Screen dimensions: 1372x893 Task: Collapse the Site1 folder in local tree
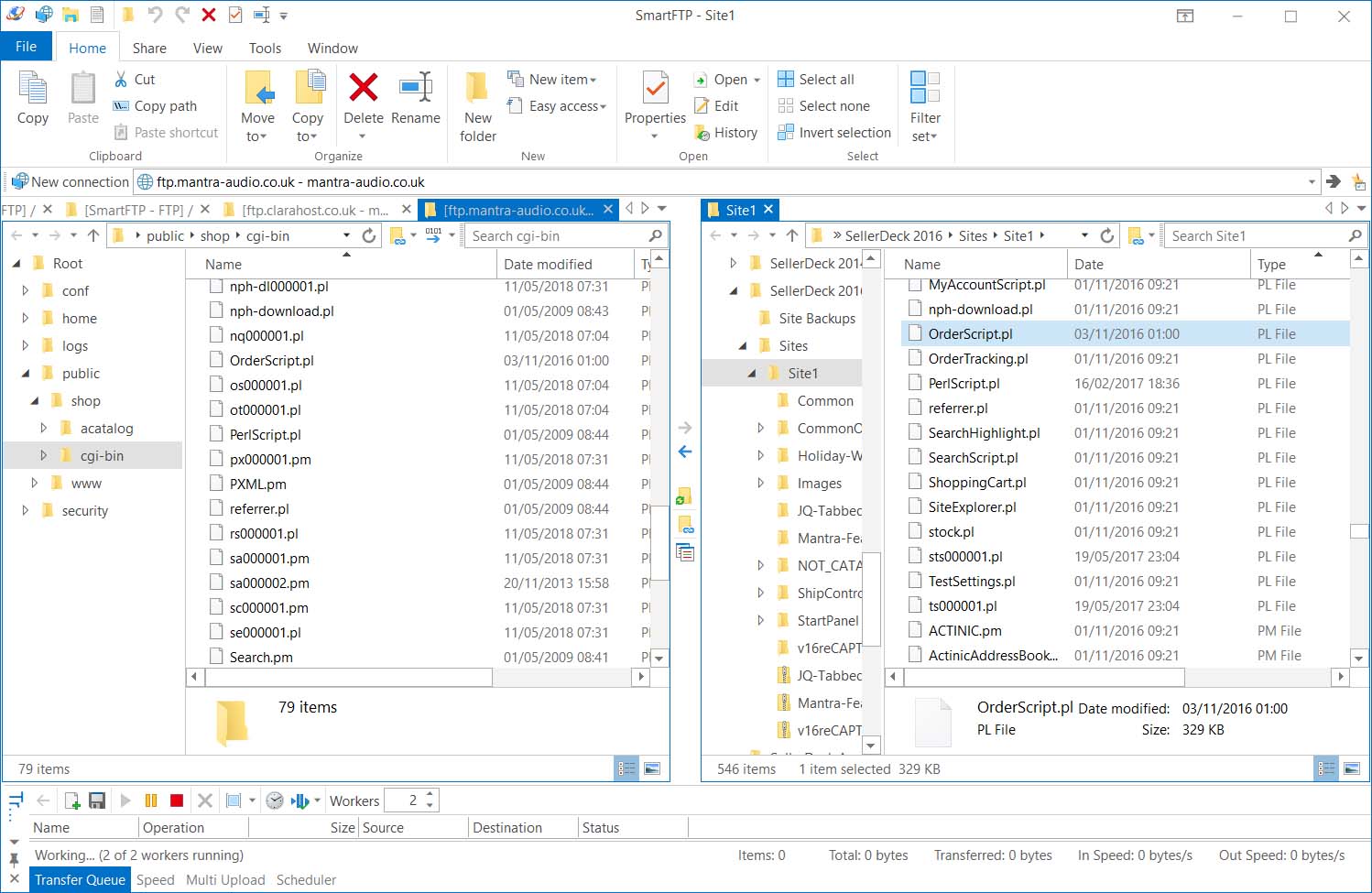[751, 374]
